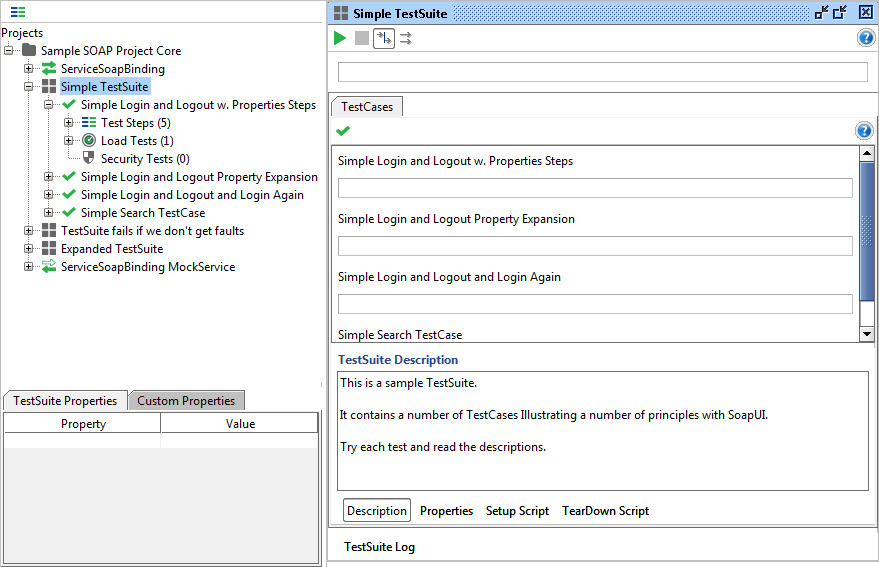Click progress bar under Login Again testcase

(595, 303)
